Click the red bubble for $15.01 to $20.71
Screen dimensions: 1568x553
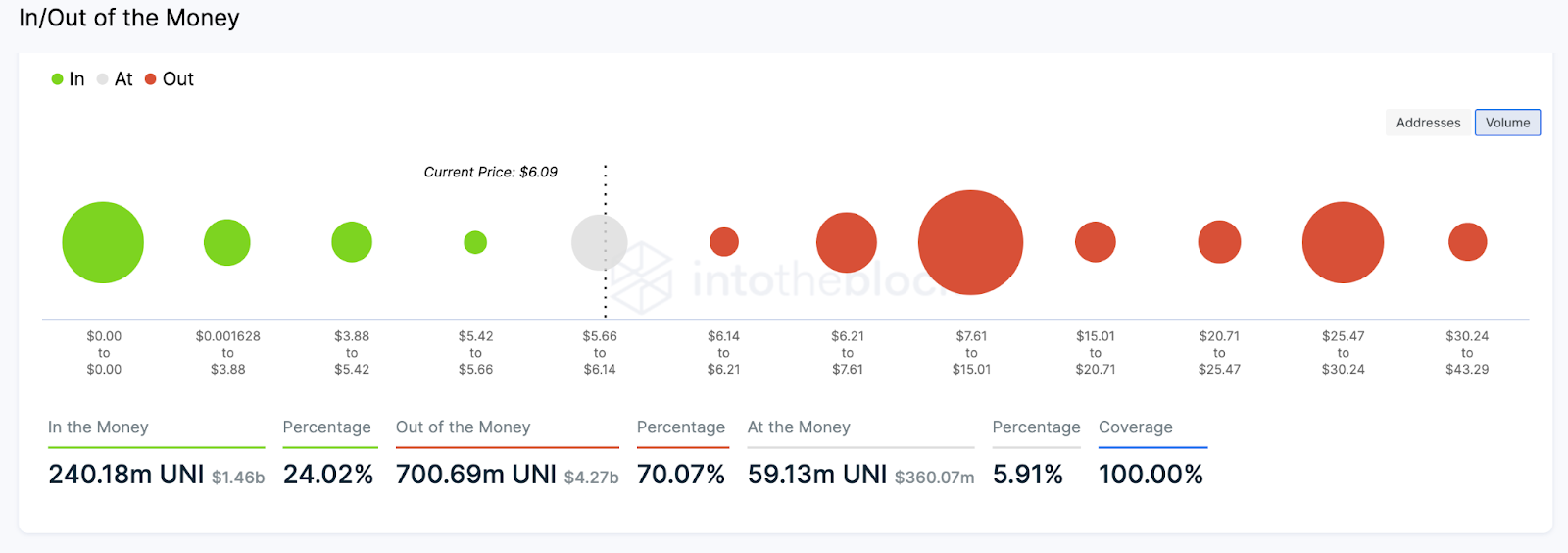(x=1096, y=242)
